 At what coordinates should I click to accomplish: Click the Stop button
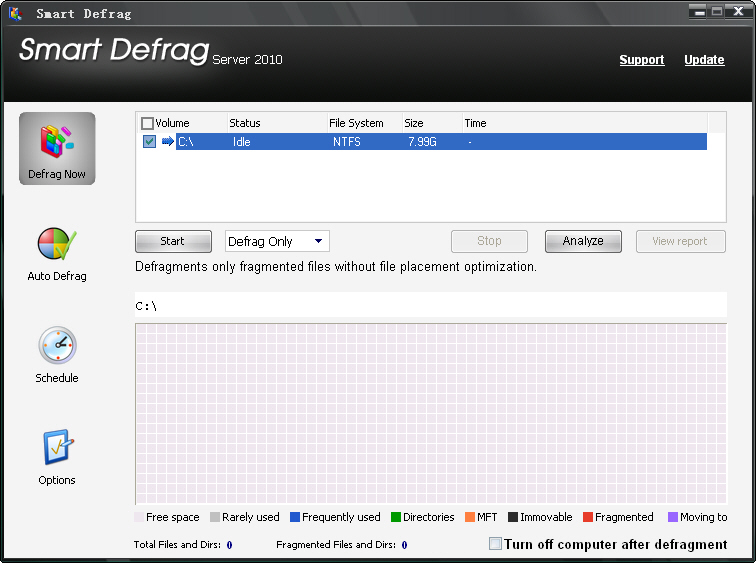(x=489, y=241)
